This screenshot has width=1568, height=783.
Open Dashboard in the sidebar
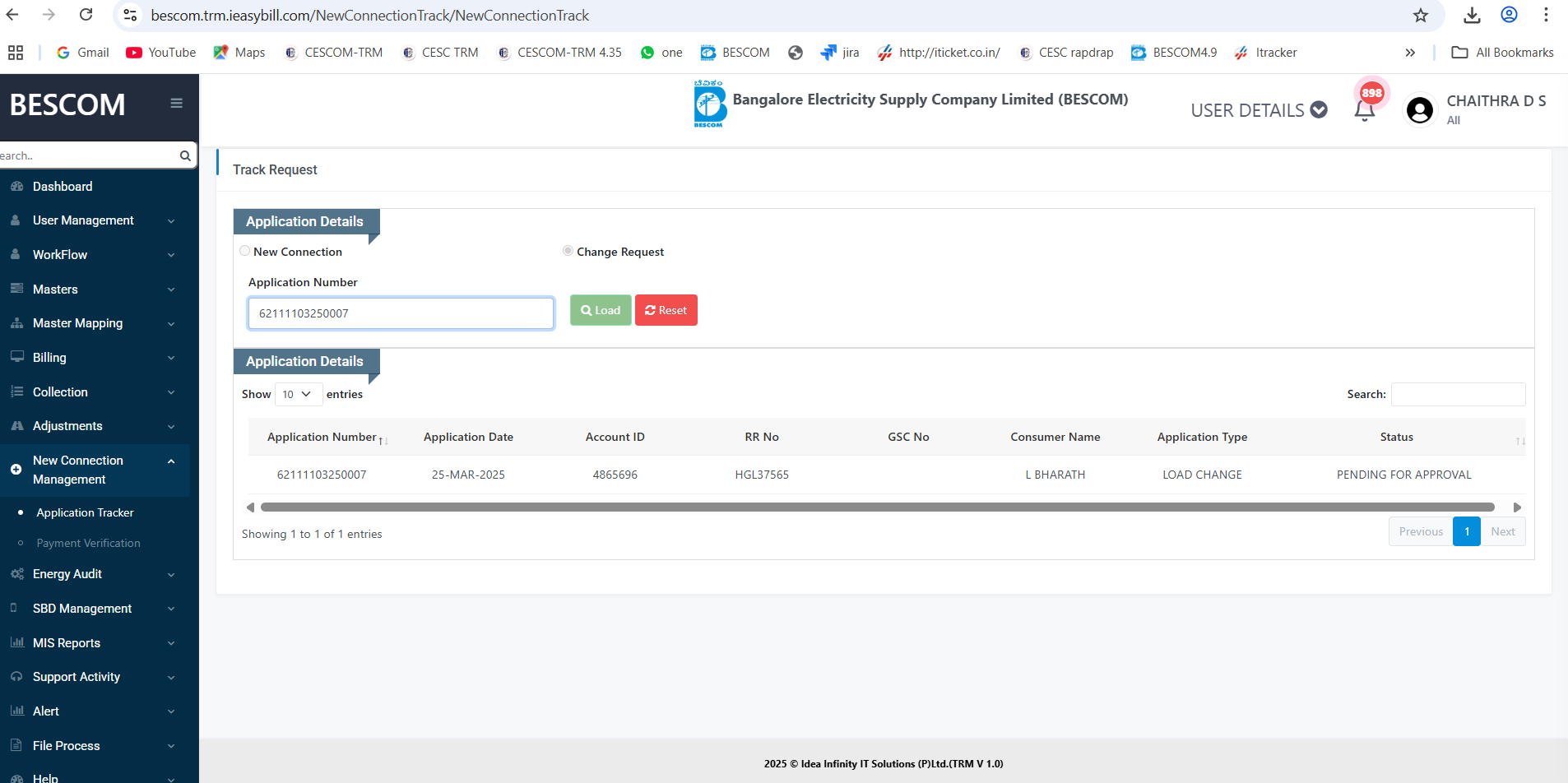[x=63, y=187]
